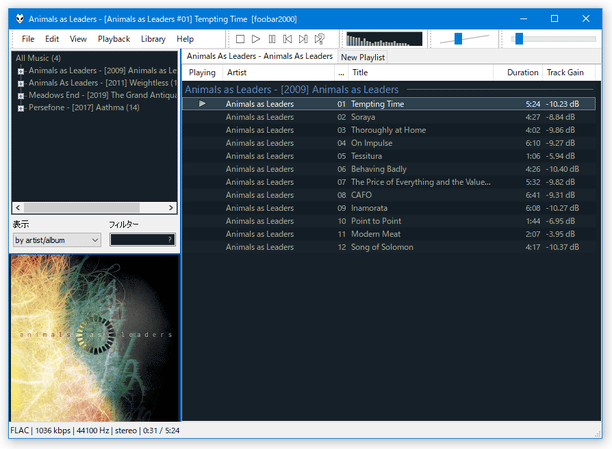Screen dimensions: 612x449
Task: Select the track 'Soraya'
Action: click(389, 117)
